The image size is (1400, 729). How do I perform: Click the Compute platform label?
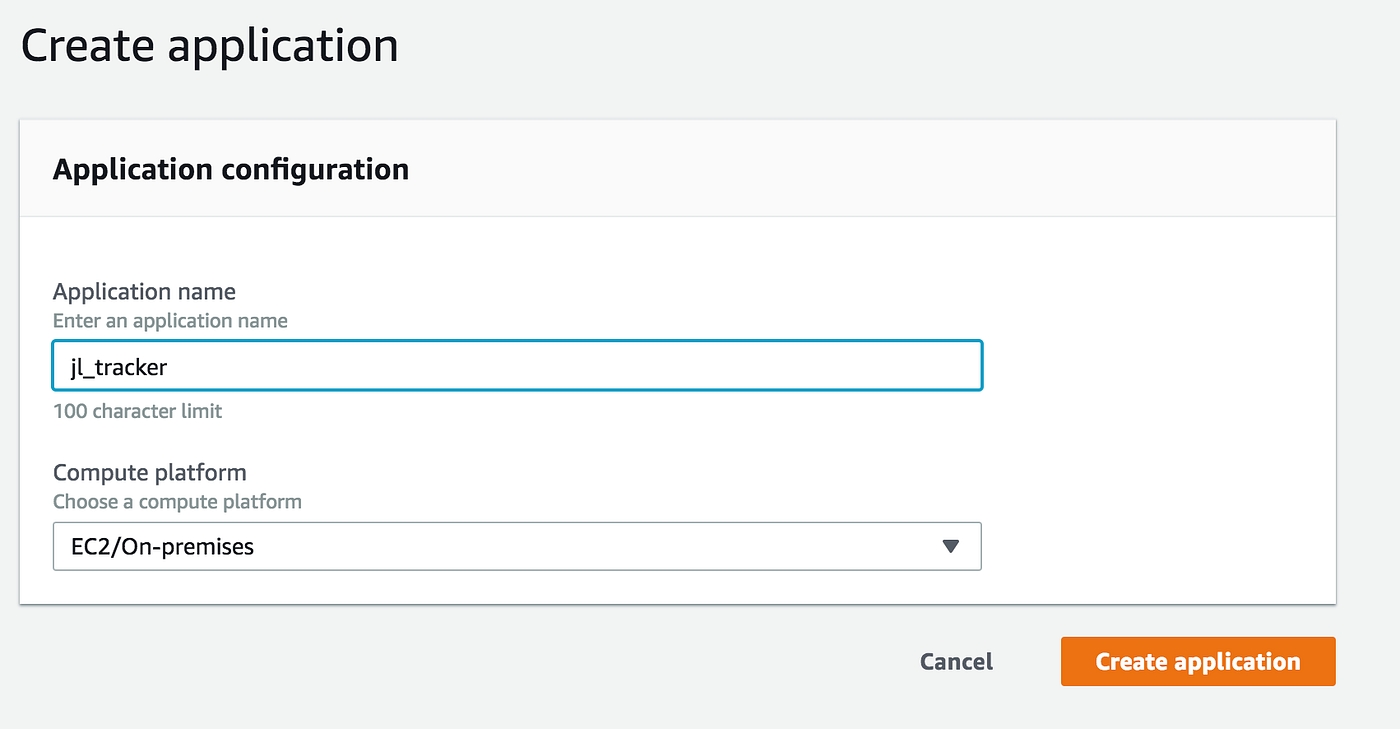point(149,472)
